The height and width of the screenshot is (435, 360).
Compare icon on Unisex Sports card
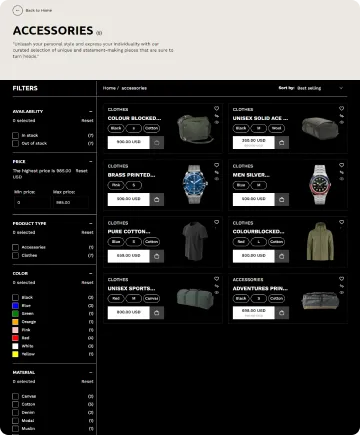pyautogui.click(x=216, y=286)
